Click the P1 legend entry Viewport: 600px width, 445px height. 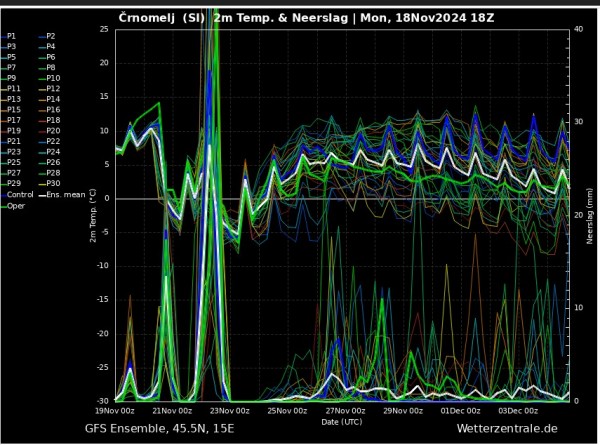(8, 36)
